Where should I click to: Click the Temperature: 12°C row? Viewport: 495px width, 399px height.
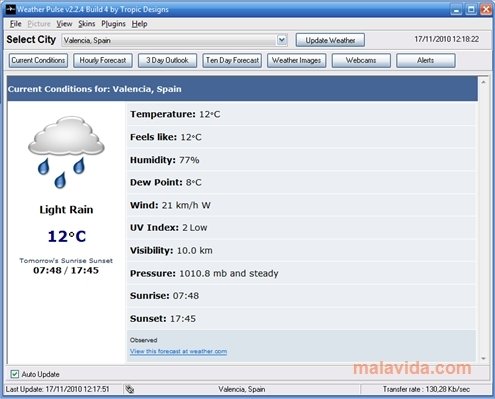click(301, 114)
